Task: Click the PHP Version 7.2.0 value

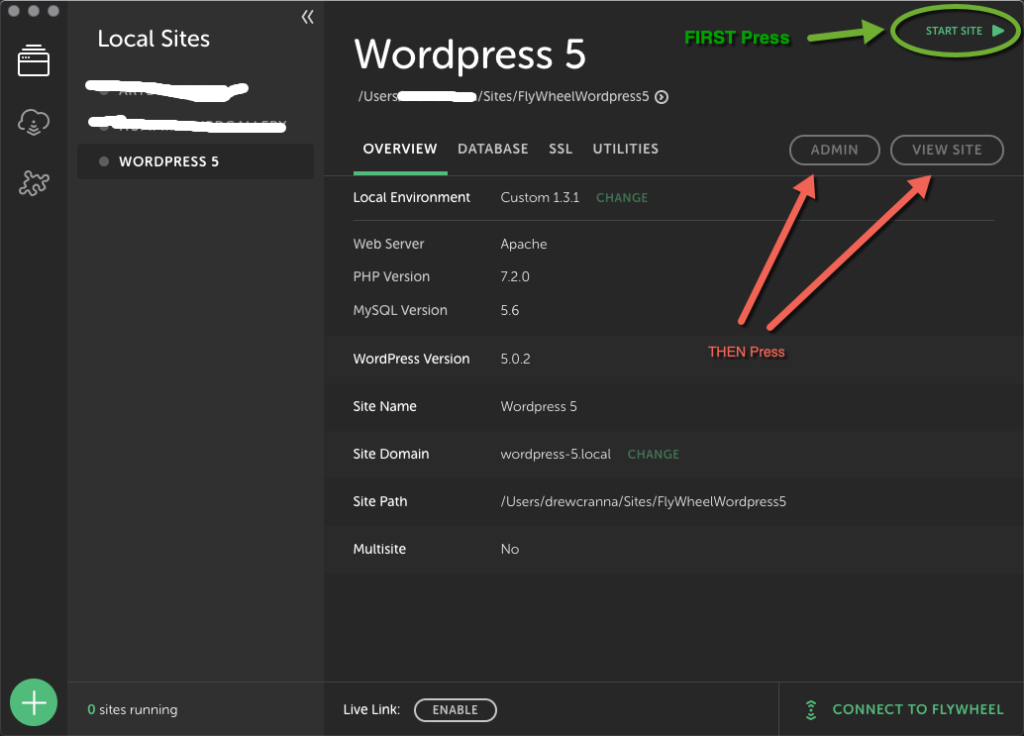Action: [515, 276]
